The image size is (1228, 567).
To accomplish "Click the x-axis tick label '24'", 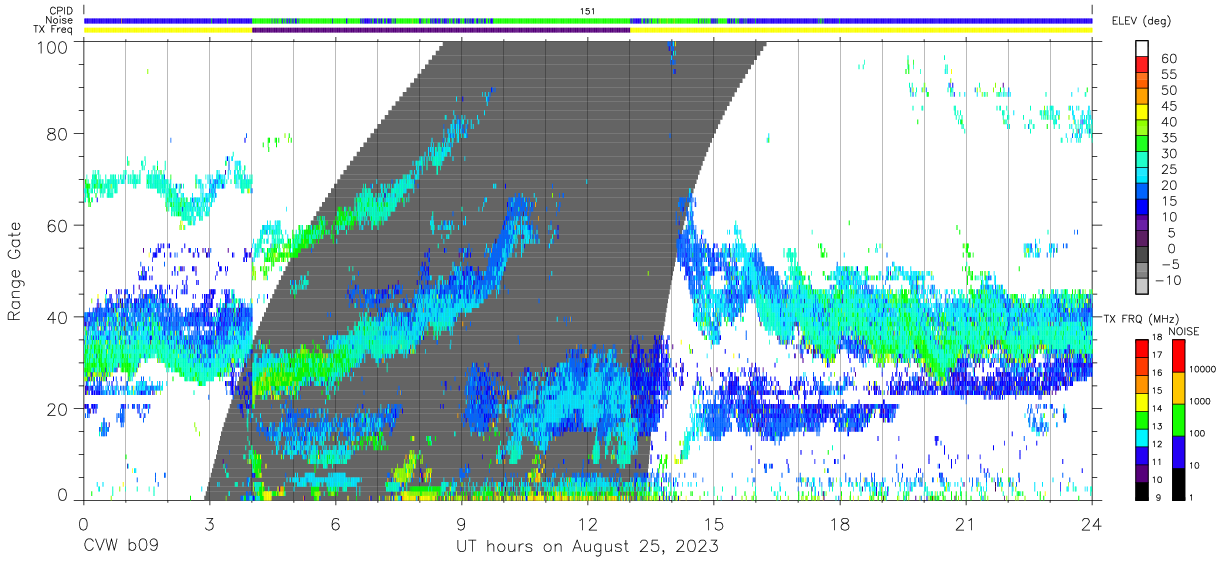I will pyautogui.click(x=1092, y=523).
